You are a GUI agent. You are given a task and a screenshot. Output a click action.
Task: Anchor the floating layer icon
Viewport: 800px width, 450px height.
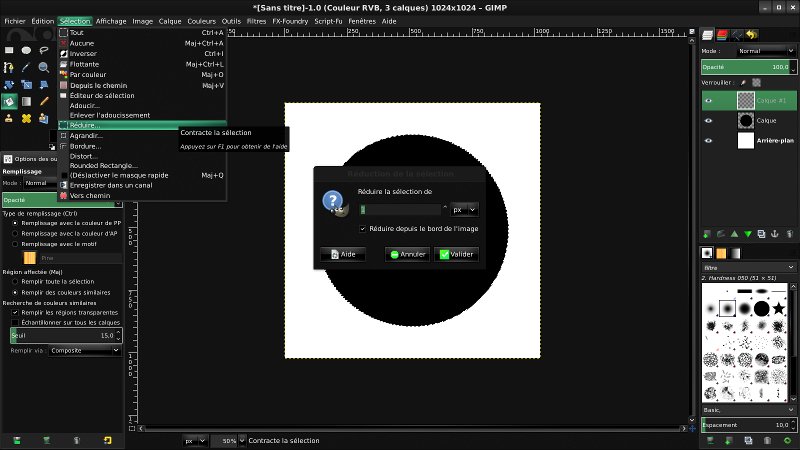(x=774, y=234)
